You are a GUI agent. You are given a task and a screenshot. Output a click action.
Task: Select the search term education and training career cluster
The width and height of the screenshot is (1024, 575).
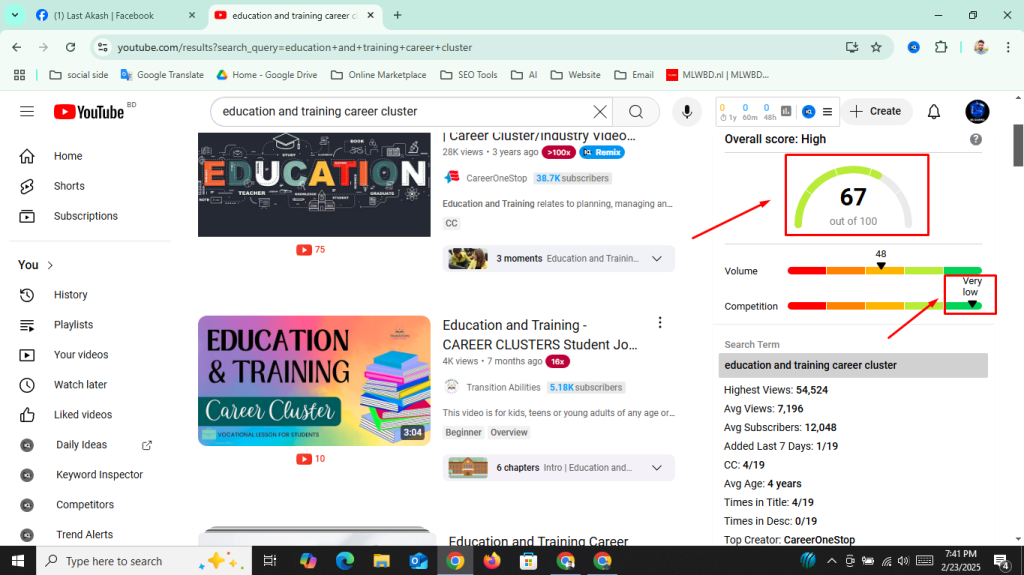click(x=853, y=365)
